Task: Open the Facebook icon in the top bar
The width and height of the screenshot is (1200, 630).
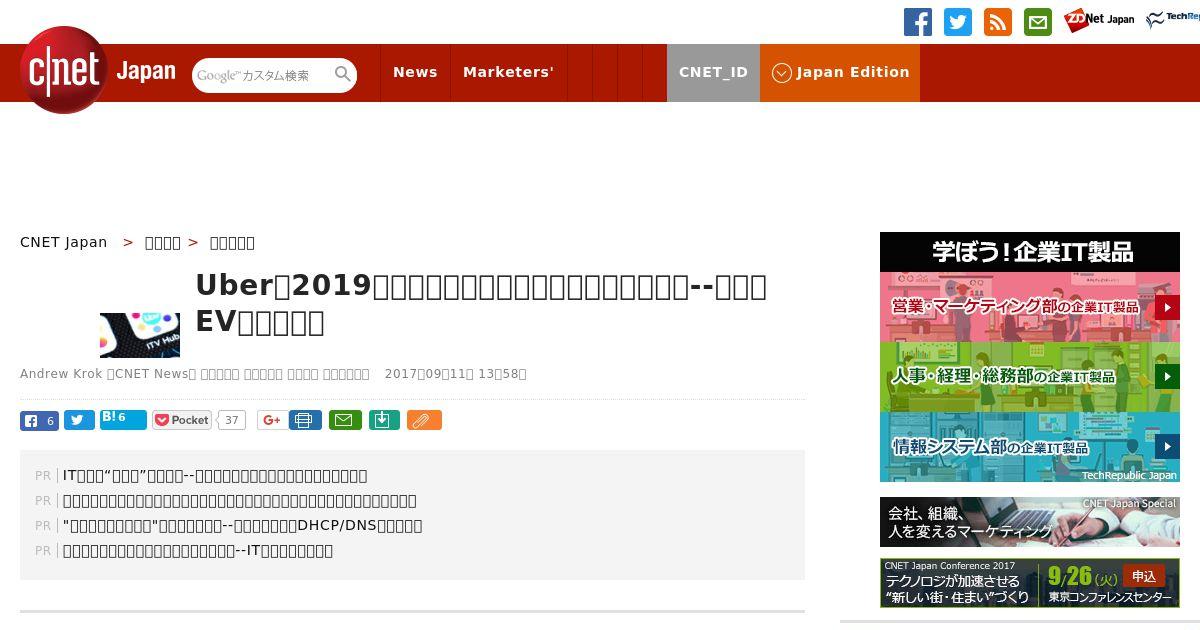Action: [x=918, y=21]
